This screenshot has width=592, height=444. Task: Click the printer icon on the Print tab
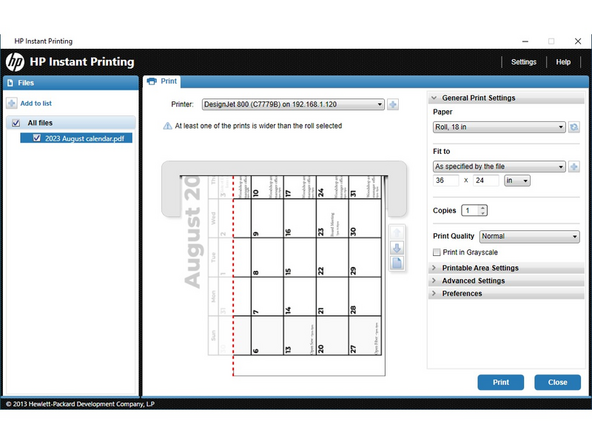tap(152, 81)
